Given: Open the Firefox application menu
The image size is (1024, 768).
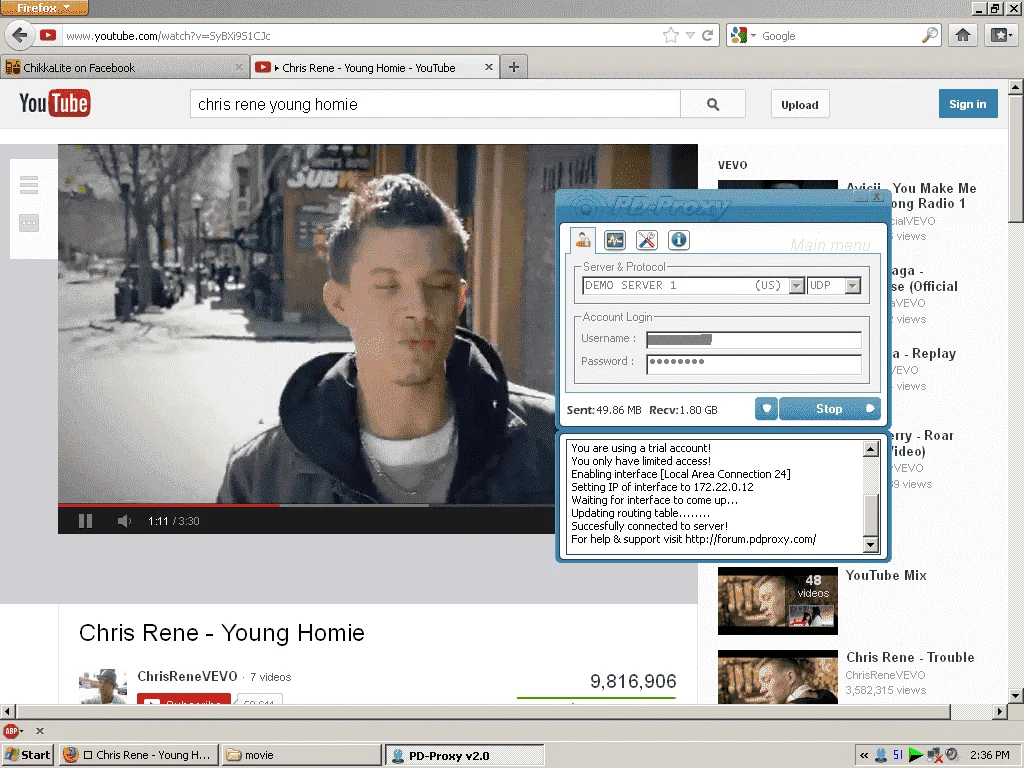Looking at the screenshot, I should click(44, 8).
